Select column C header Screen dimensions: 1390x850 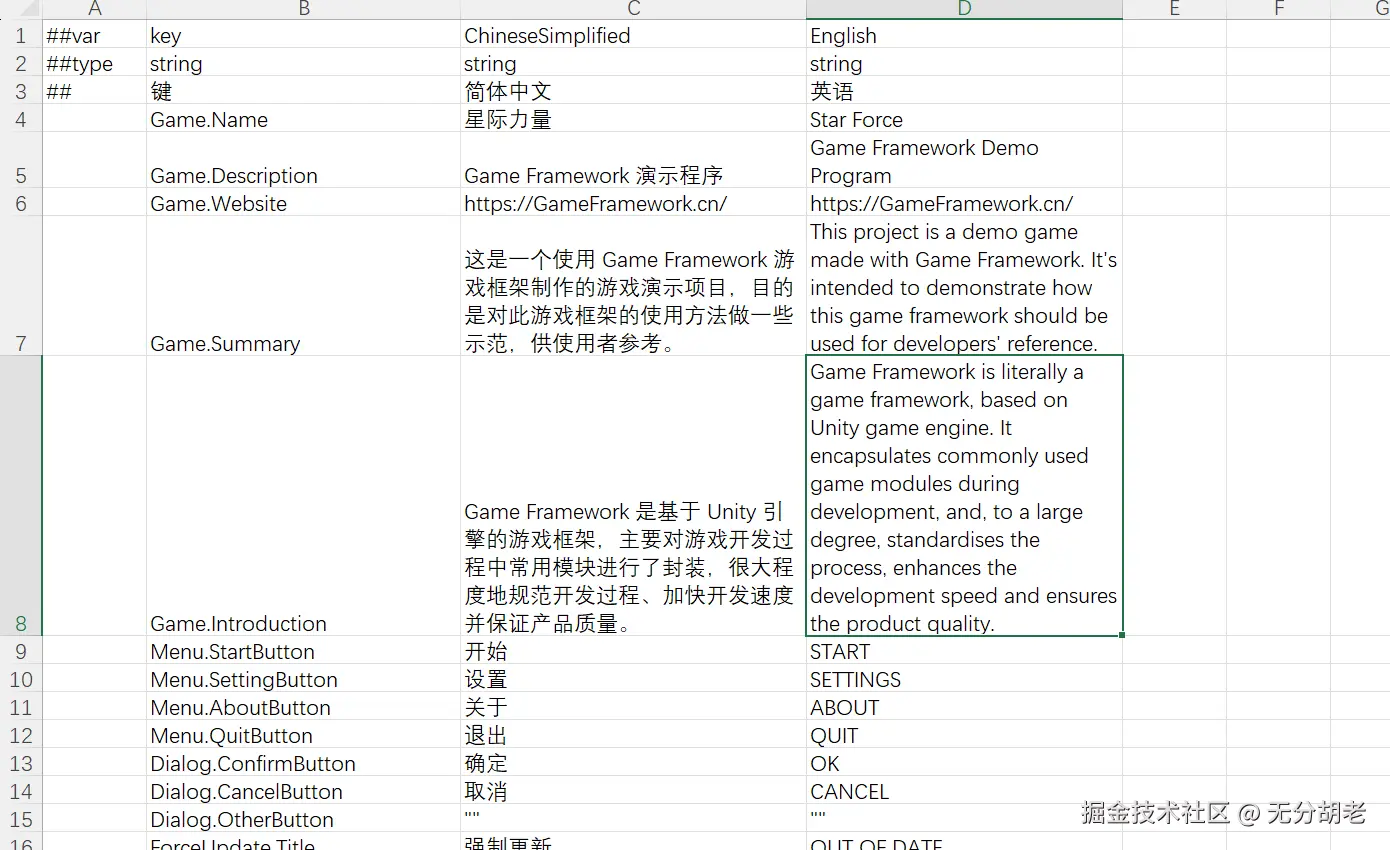click(x=633, y=9)
